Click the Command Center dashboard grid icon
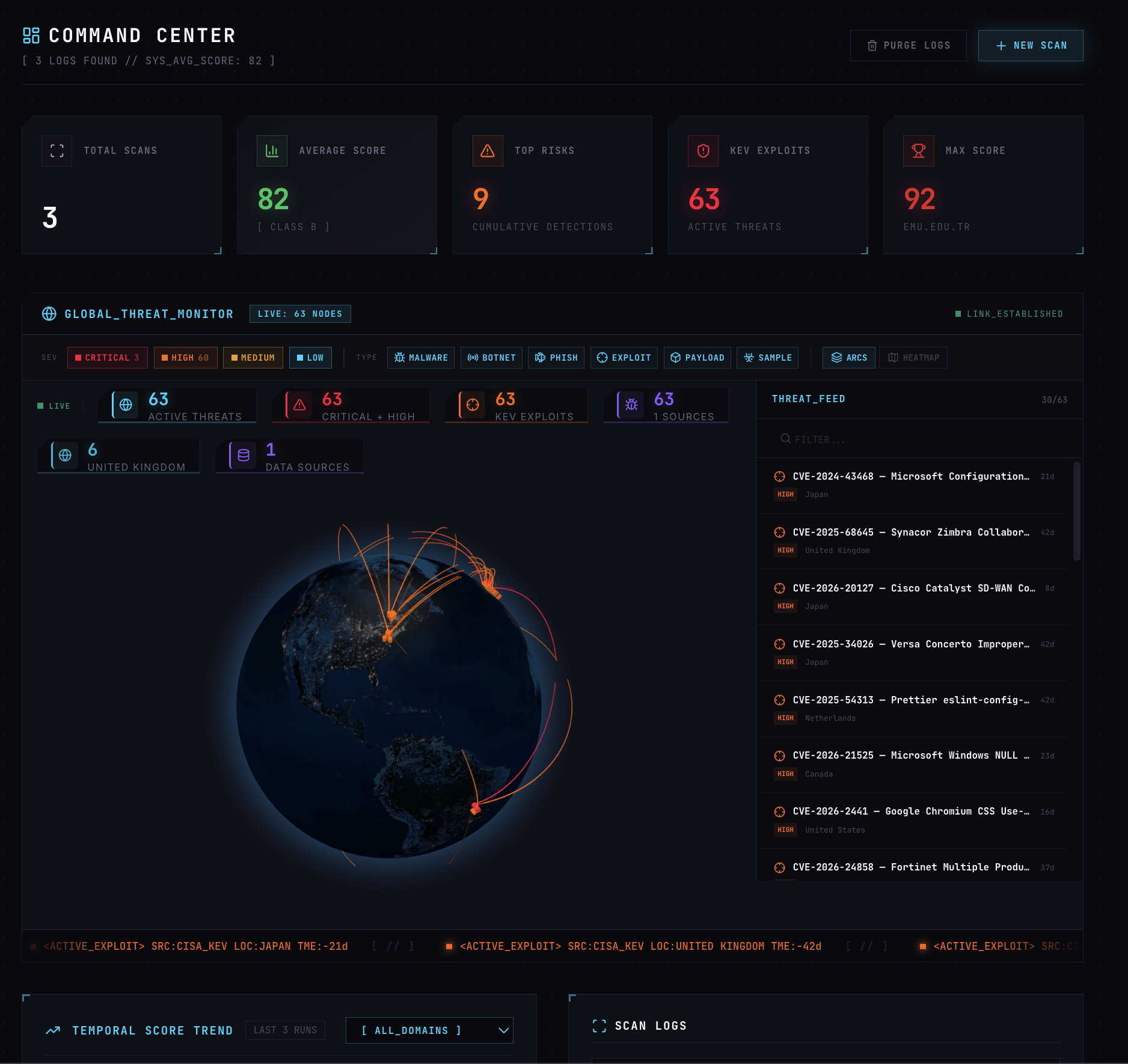Viewport: 1128px width, 1064px height. pyautogui.click(x=31, y=35)
